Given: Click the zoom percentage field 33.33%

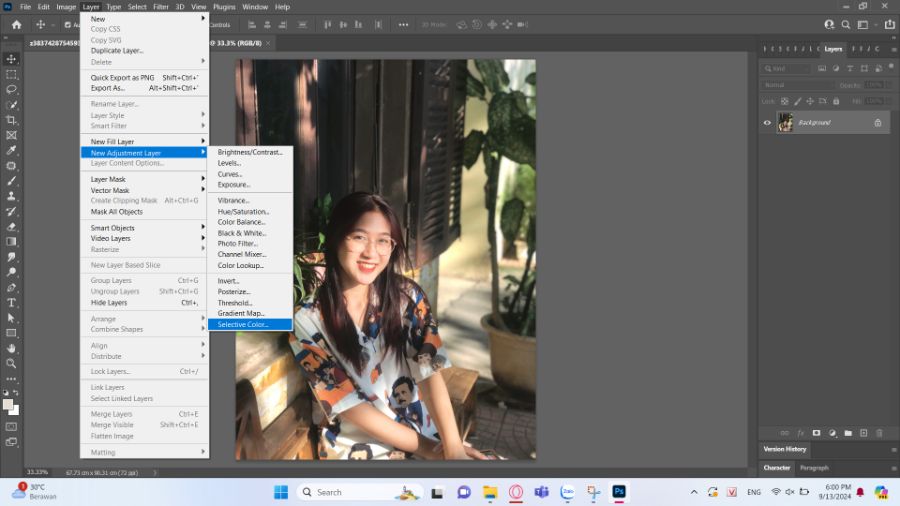Looking at the screenshot, I should point(37,472).
